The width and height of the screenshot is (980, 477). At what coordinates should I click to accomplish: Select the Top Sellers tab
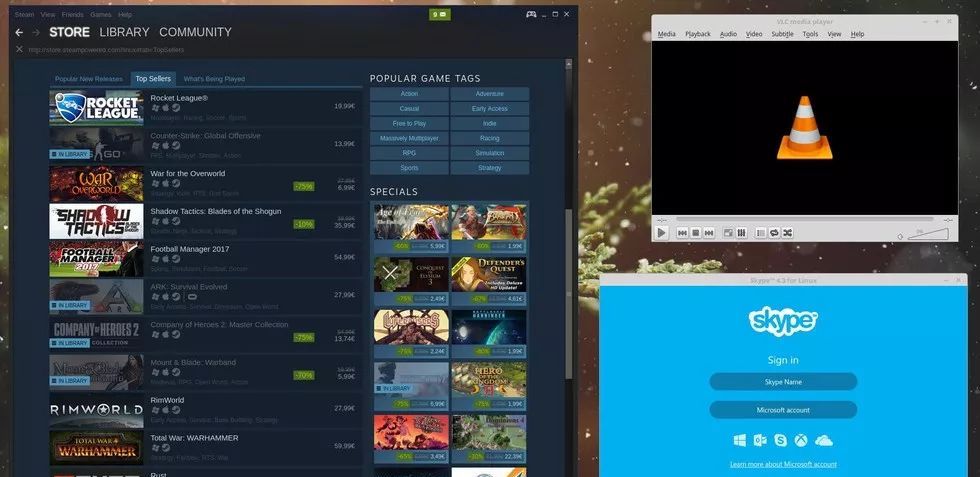153,79
